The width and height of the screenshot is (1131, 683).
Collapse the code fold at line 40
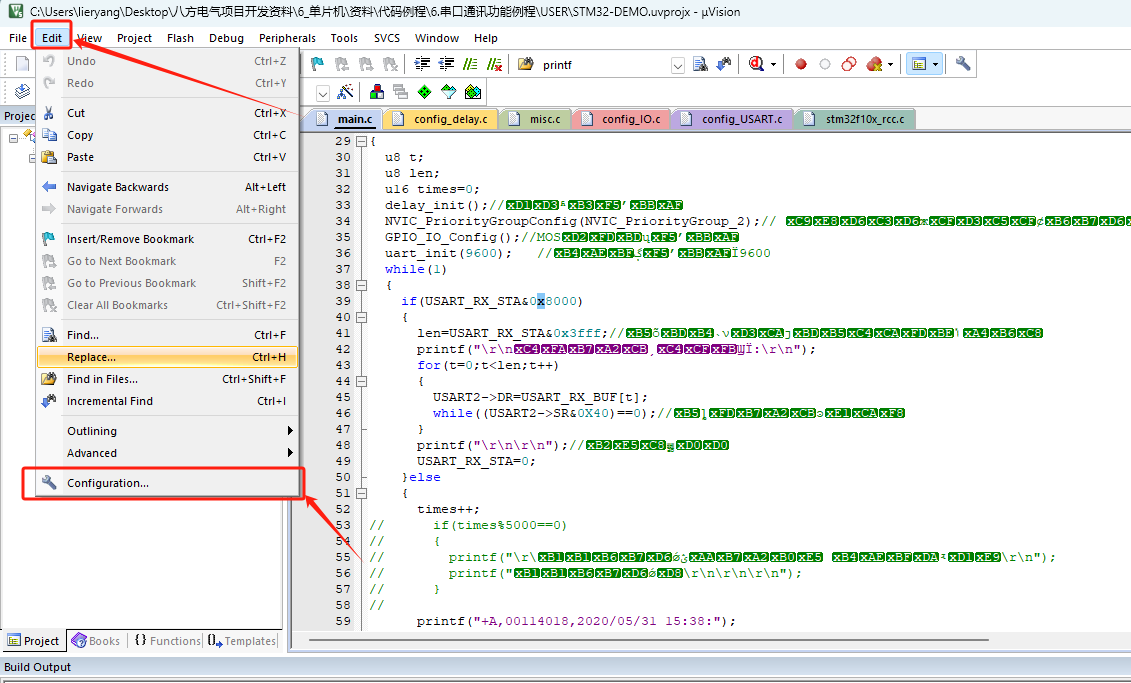pos(361,317)
